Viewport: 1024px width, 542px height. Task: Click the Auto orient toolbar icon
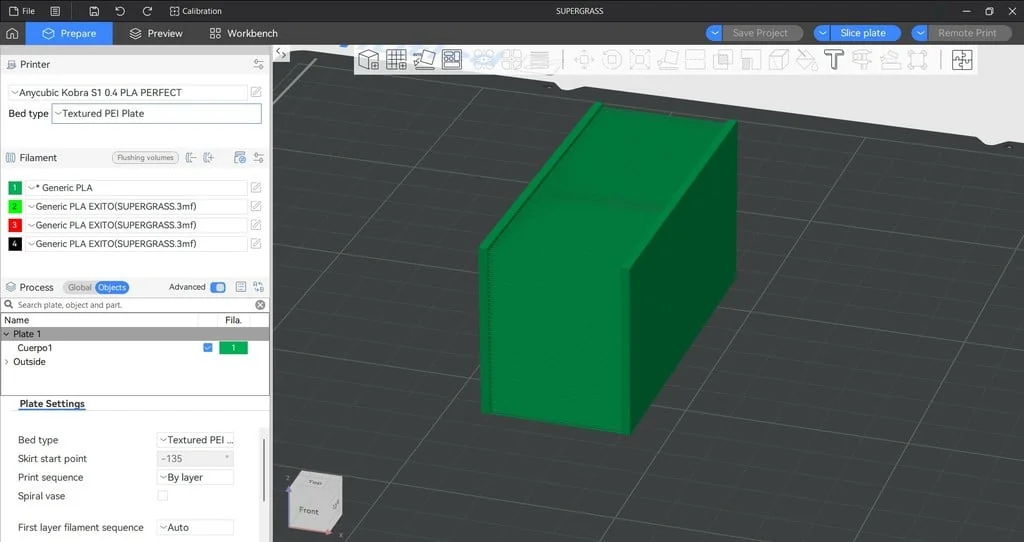click(424, 60)
